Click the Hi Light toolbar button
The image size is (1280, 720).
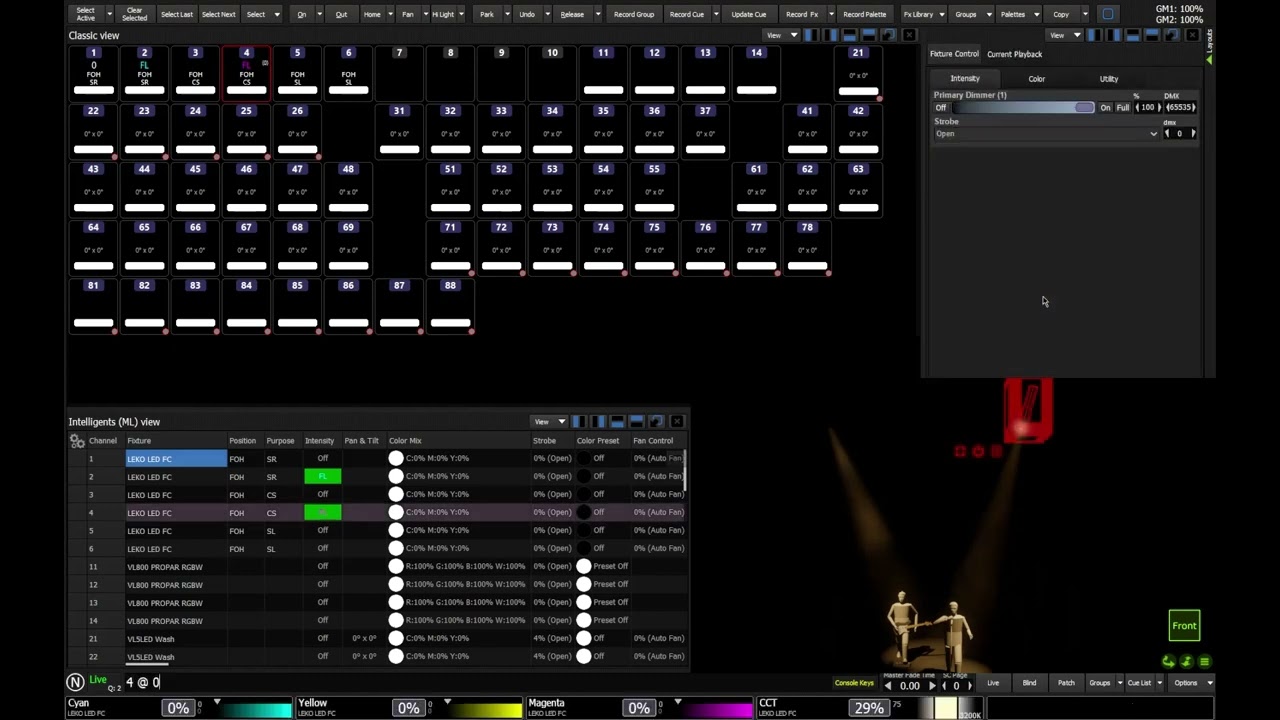[443, 14]
